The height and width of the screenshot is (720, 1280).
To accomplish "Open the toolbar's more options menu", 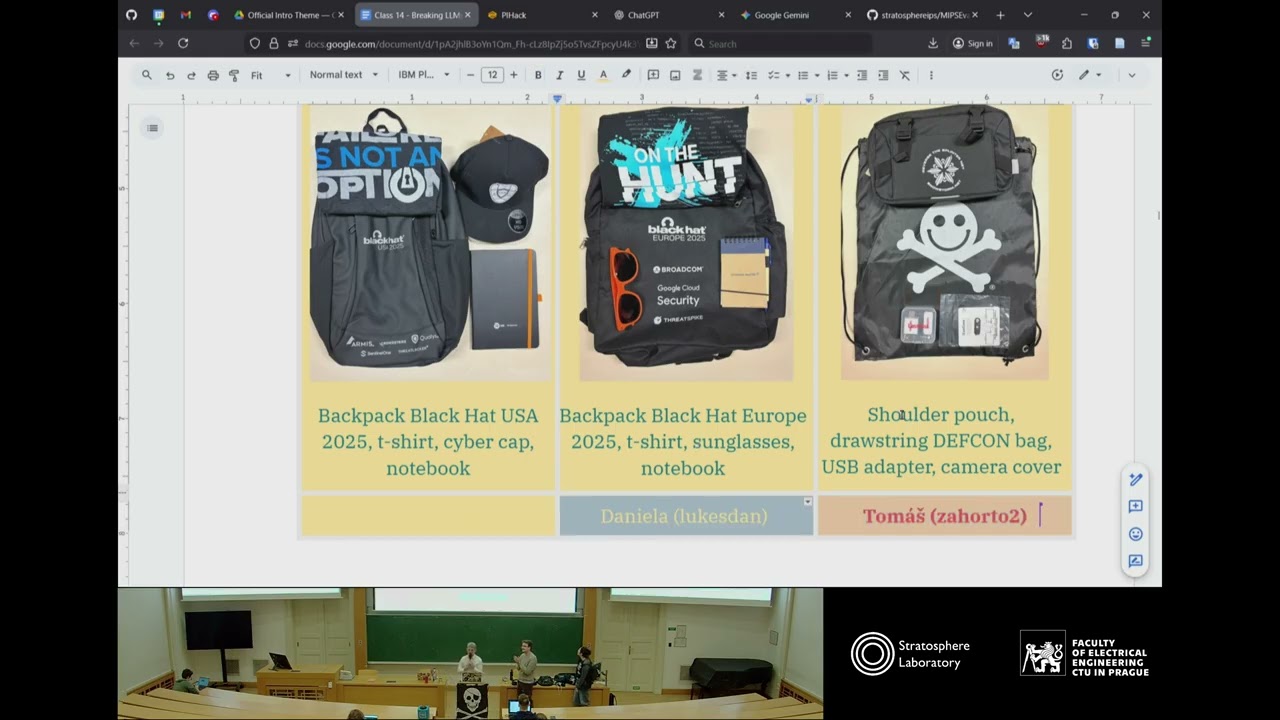I will tap(931, 75).
